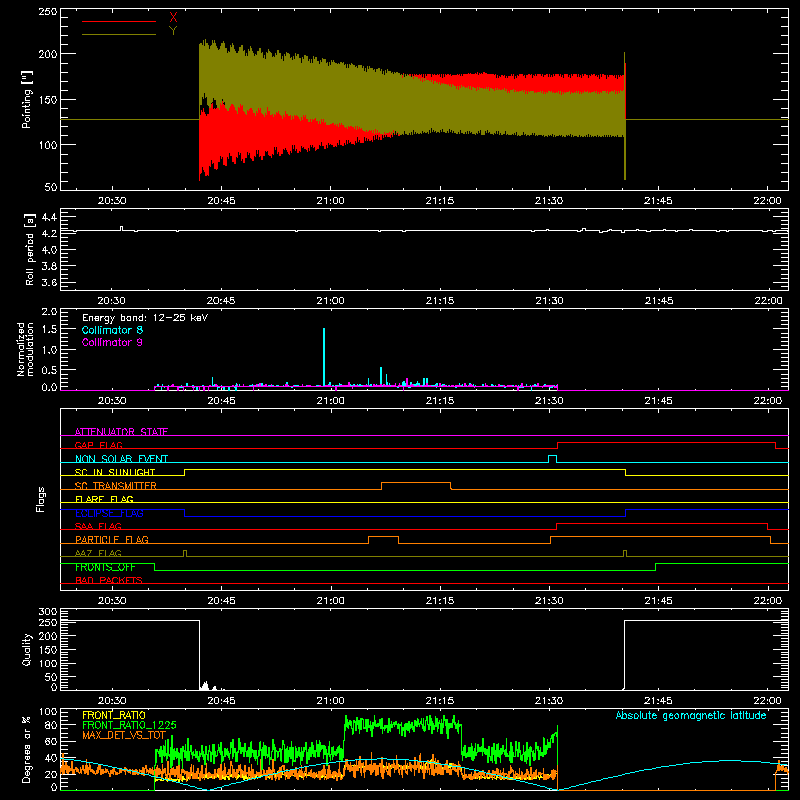This screenshot has width=800, height=800.
Task: Click the Collimator 9 legend entry
Action: coord(112,342)
